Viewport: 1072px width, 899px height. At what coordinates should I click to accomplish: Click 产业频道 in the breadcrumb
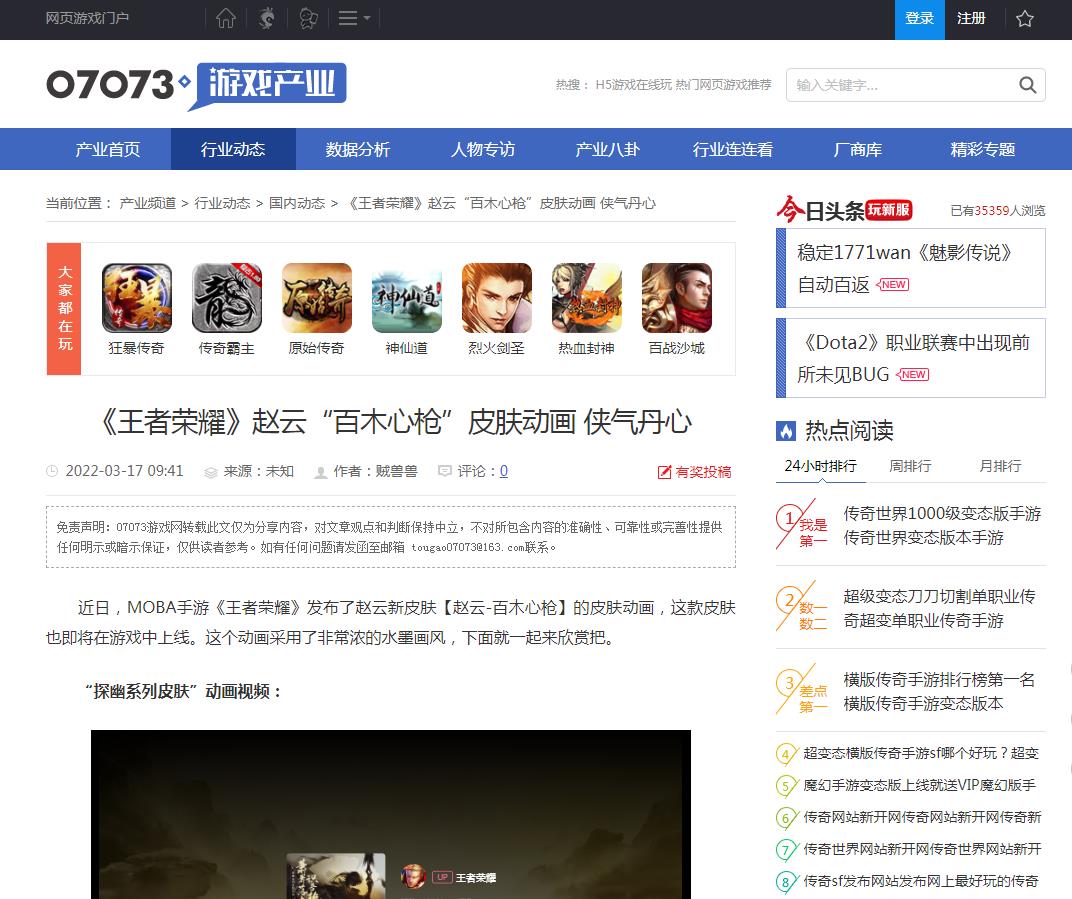point(148,203)
